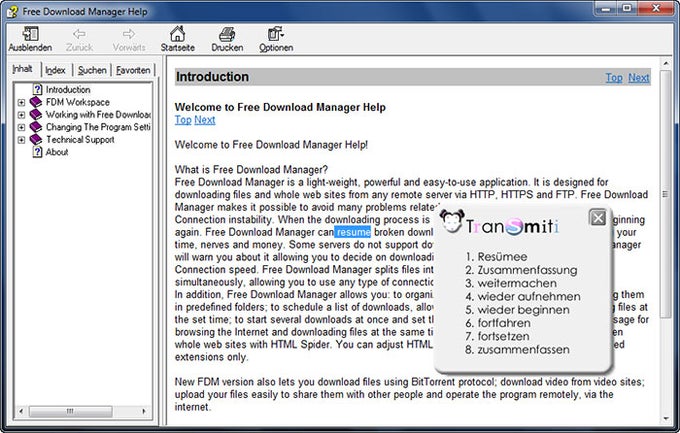The image size is (680, 433).
Task: Click the Top link in header bar
Action: [614, 78]
